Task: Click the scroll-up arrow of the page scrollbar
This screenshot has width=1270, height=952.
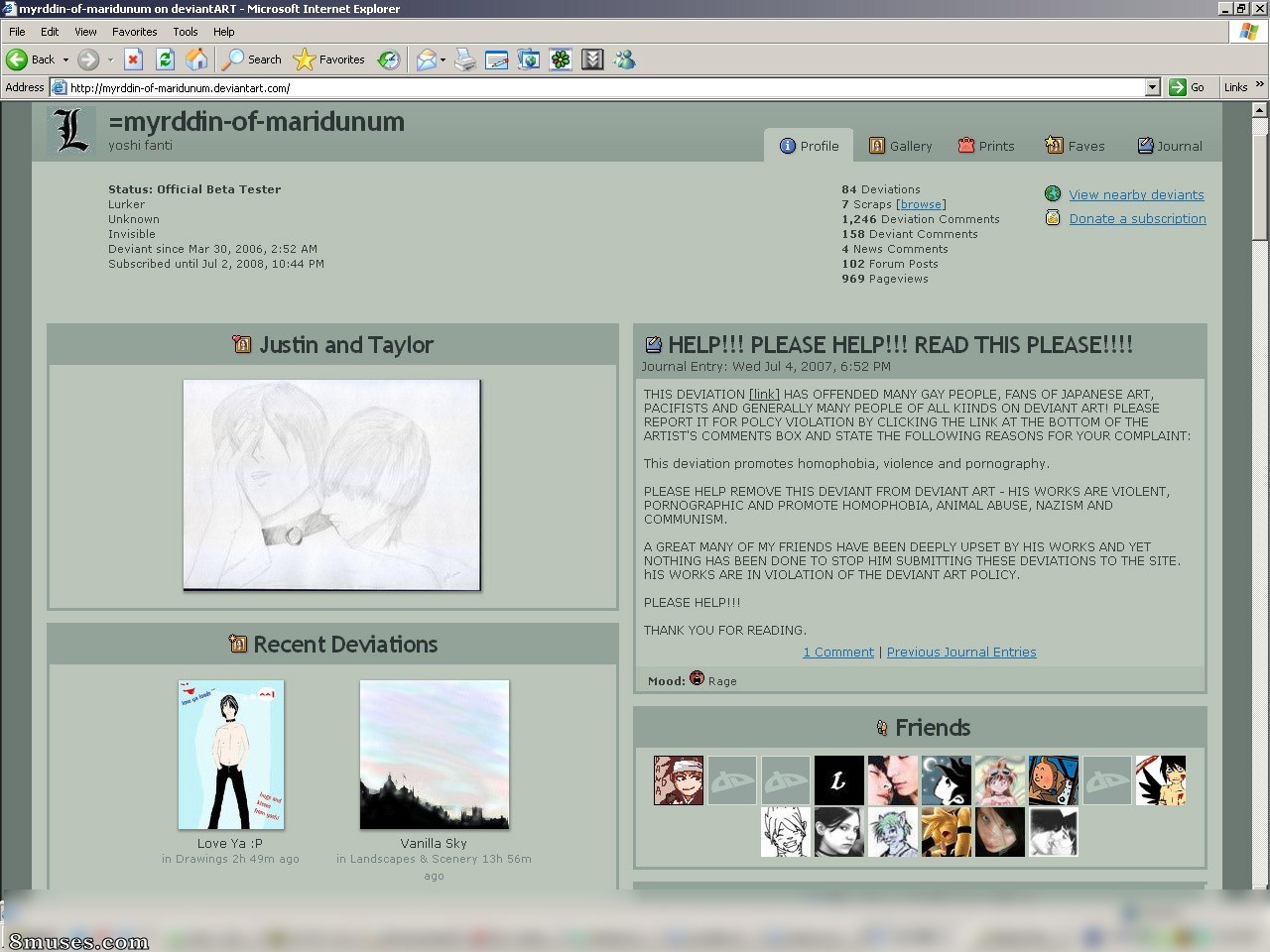Action: pos(1260,108)
